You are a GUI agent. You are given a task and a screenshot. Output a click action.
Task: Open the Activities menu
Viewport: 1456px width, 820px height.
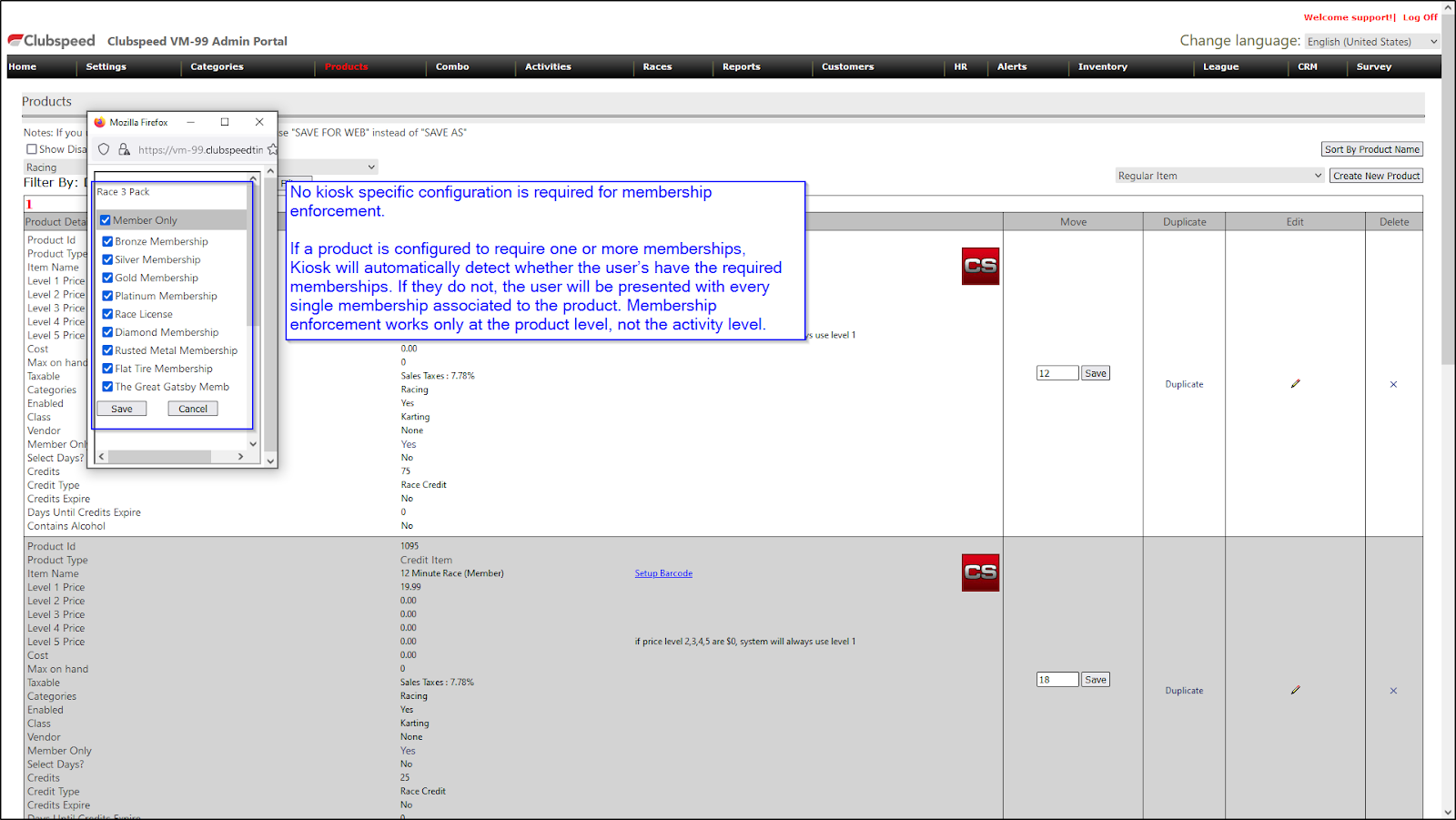click(548, 66)
